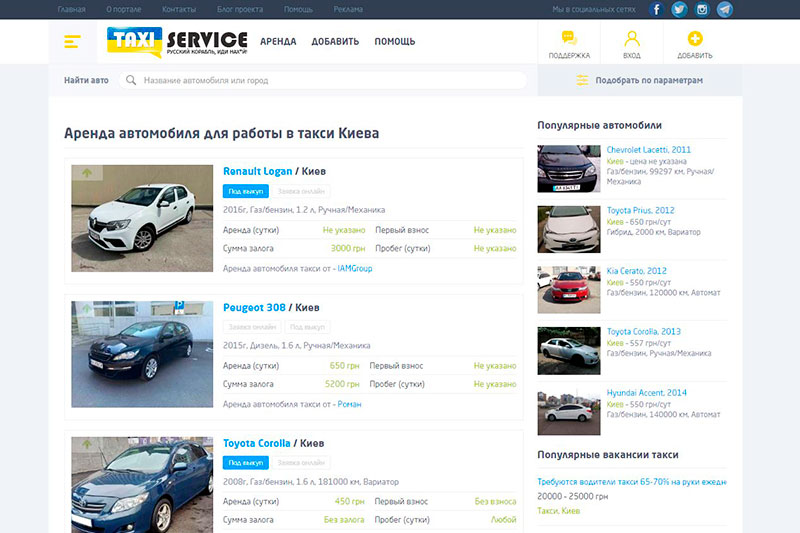Viewport: 800px width, 533px height.
Task: Open the Роман owner link
Action: pyautogui.click(x=349, y=404)
